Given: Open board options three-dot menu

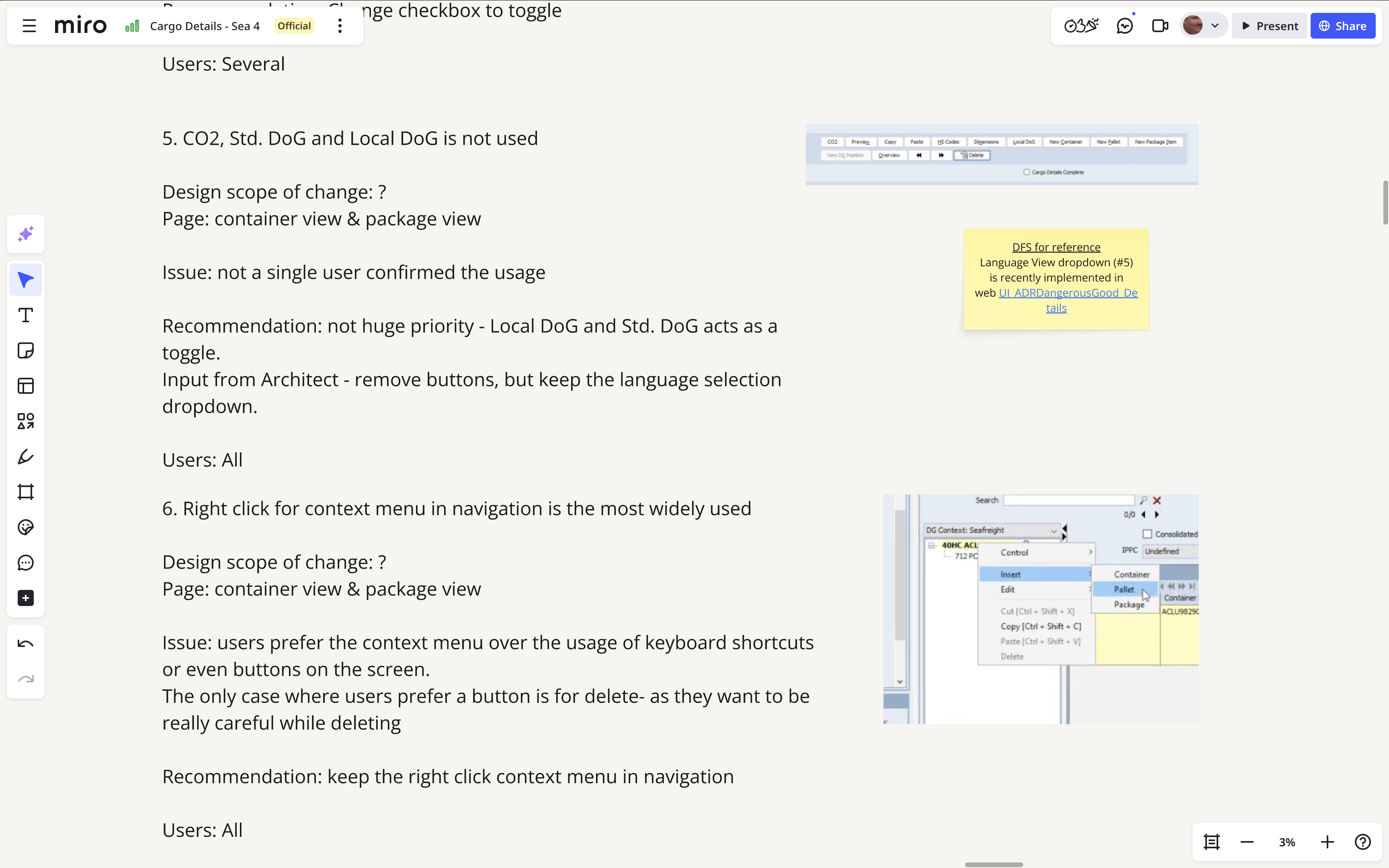Looking at the screenshot, I should tap(340, 26).
